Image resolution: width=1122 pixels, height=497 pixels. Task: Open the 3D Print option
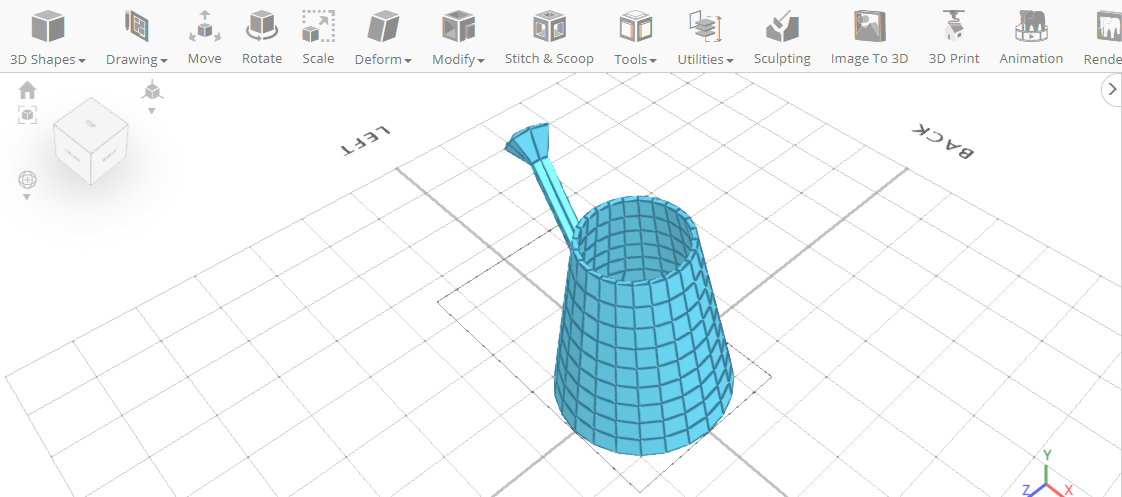(954, 38)
